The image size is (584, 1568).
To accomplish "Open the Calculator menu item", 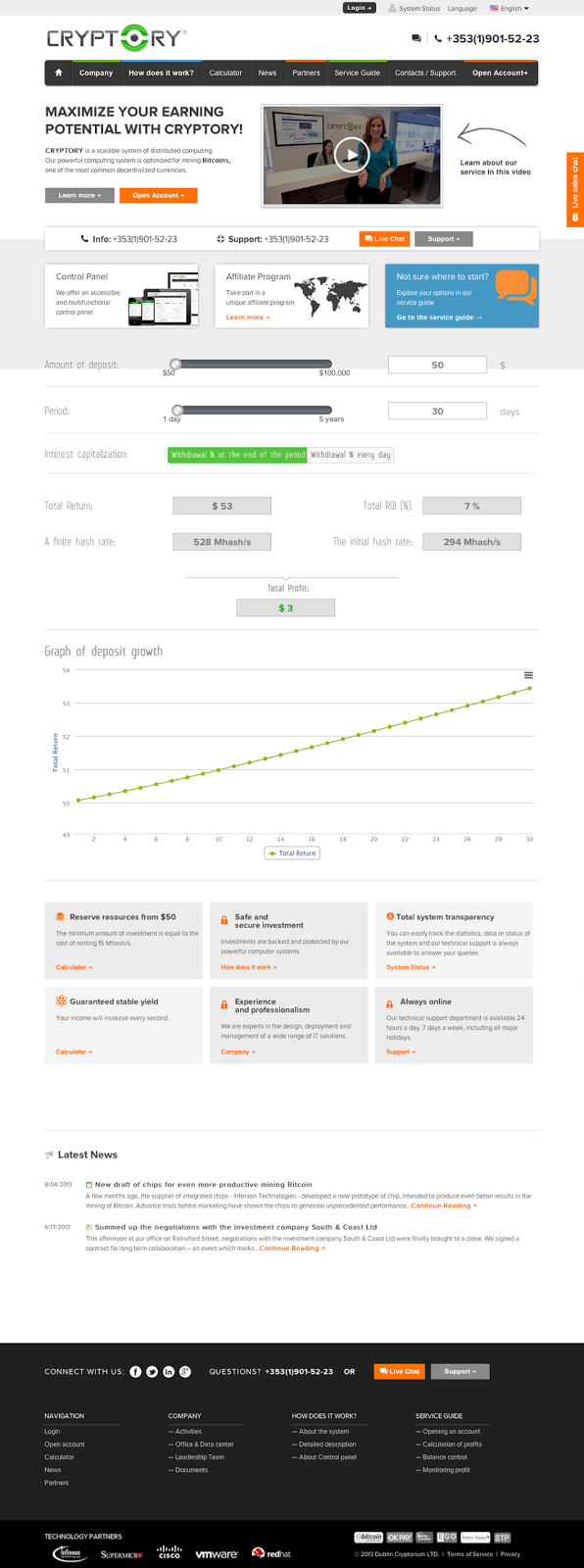I will tap(225, 73).
